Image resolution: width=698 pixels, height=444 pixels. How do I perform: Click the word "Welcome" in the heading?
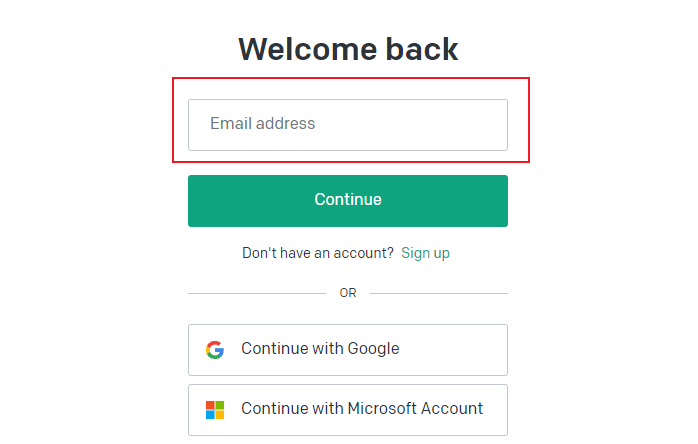303,49
